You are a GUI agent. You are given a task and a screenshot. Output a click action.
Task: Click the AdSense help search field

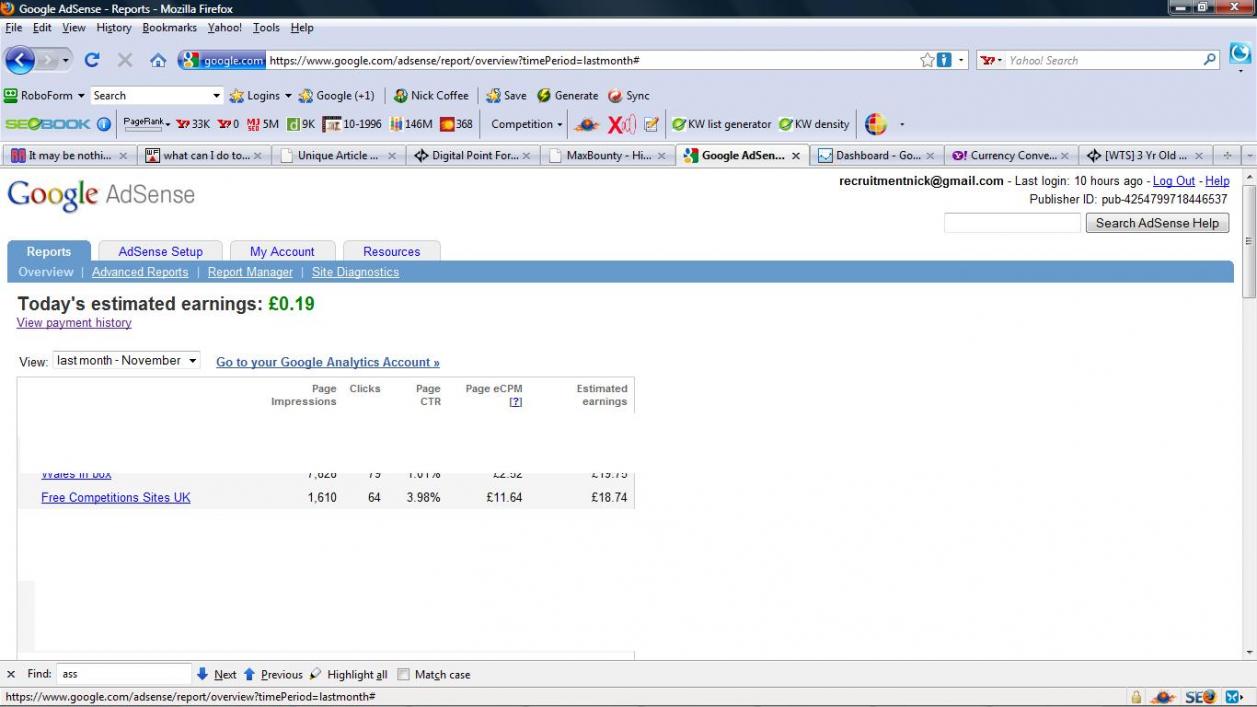[1012, 223]
